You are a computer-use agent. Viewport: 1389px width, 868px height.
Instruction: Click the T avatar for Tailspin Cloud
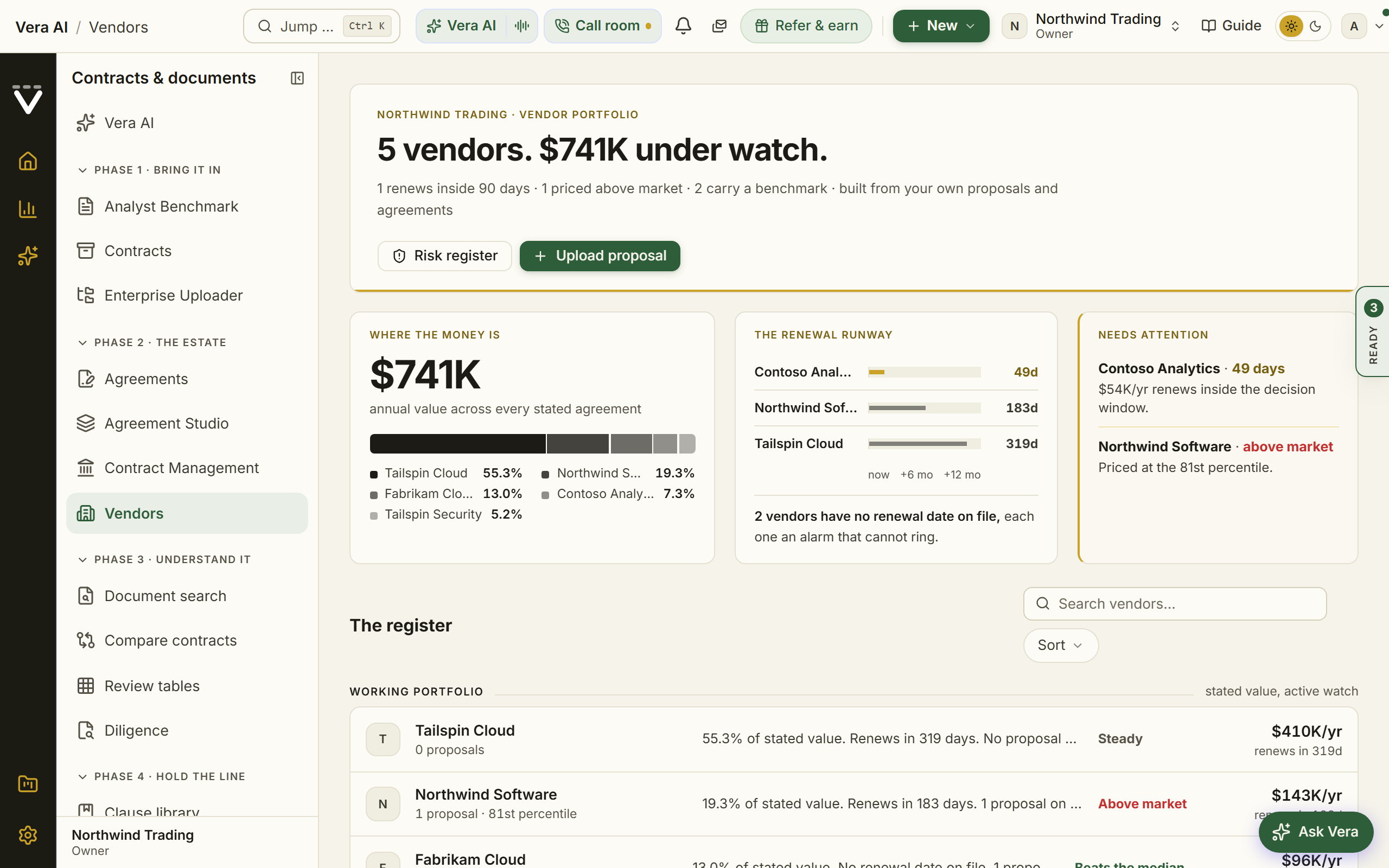pos(383,739)
